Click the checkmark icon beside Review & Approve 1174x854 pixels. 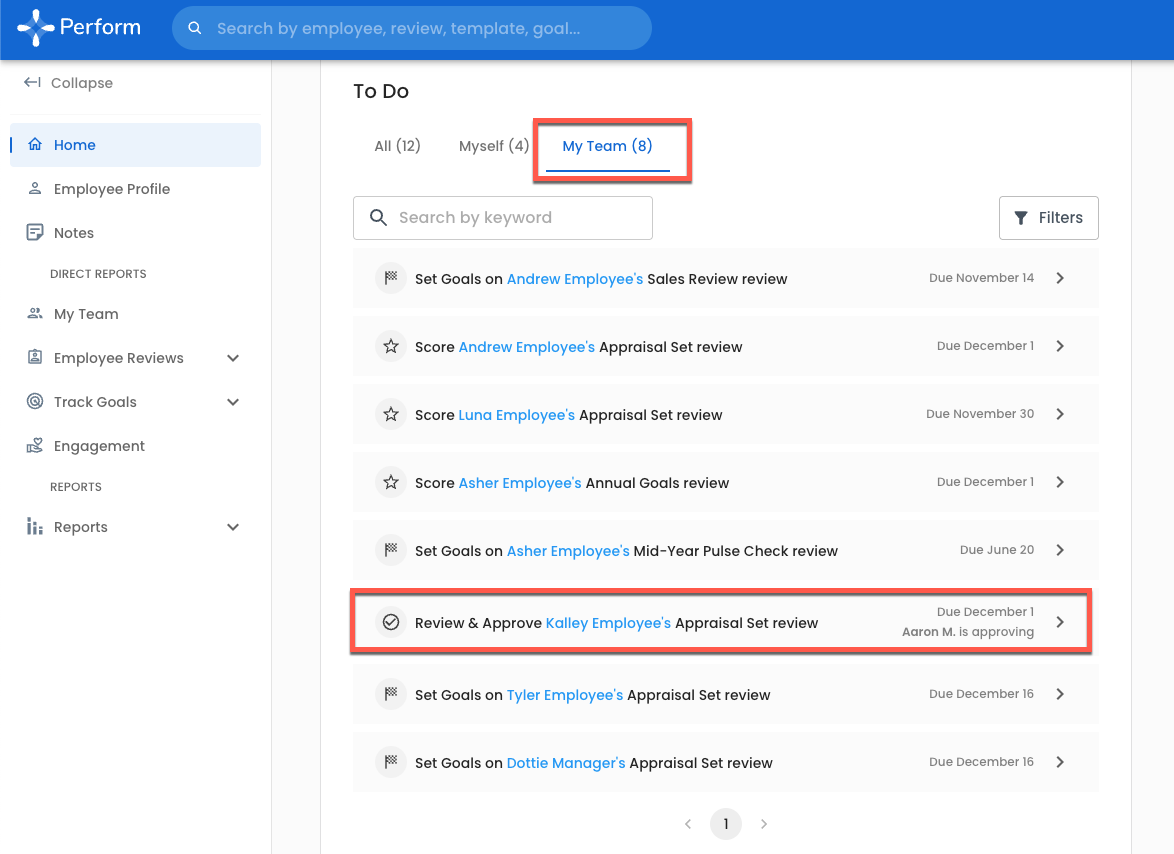click(391, 623)
